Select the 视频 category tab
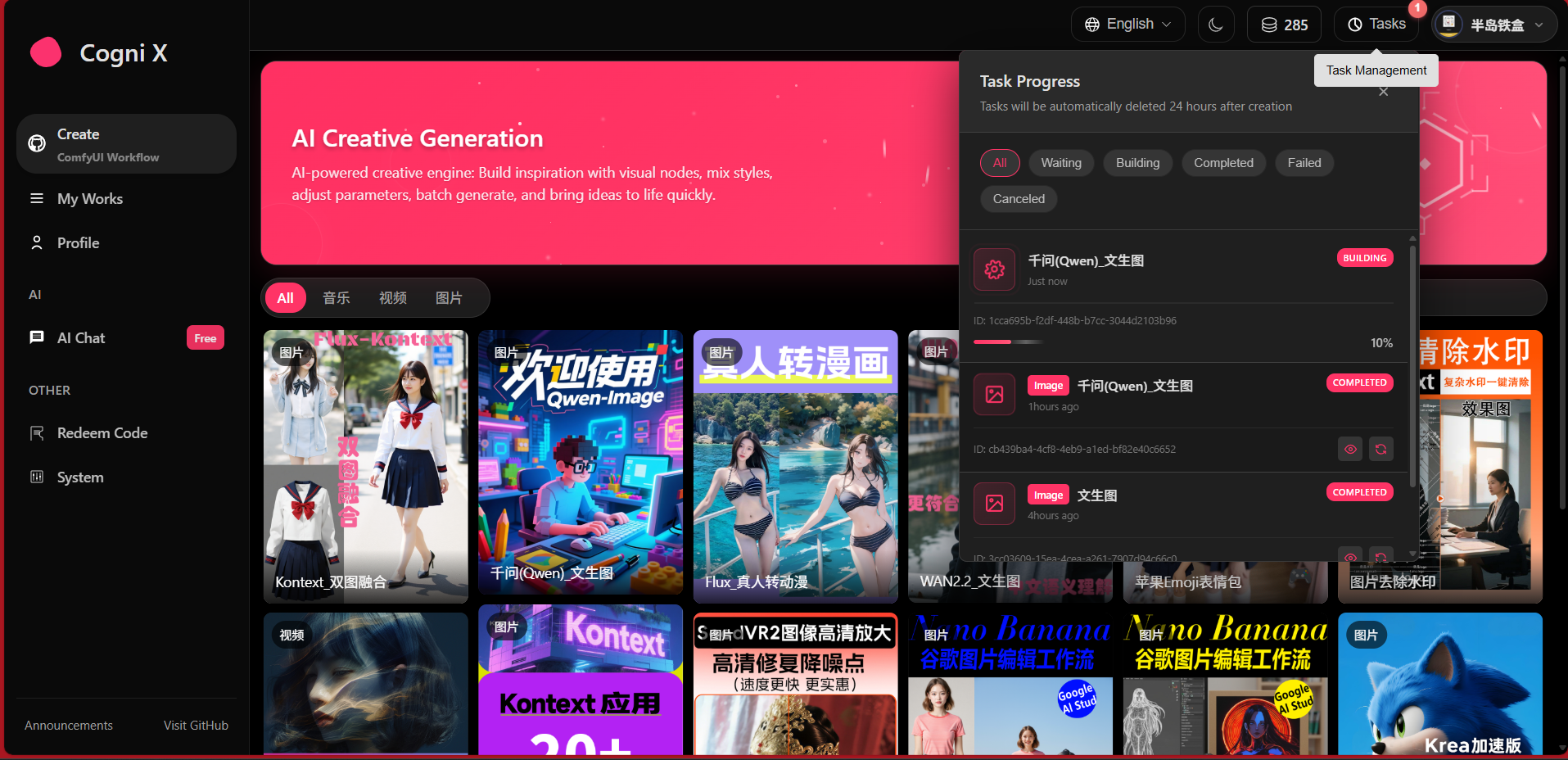1568x760 pixels. tap(392, 298)
